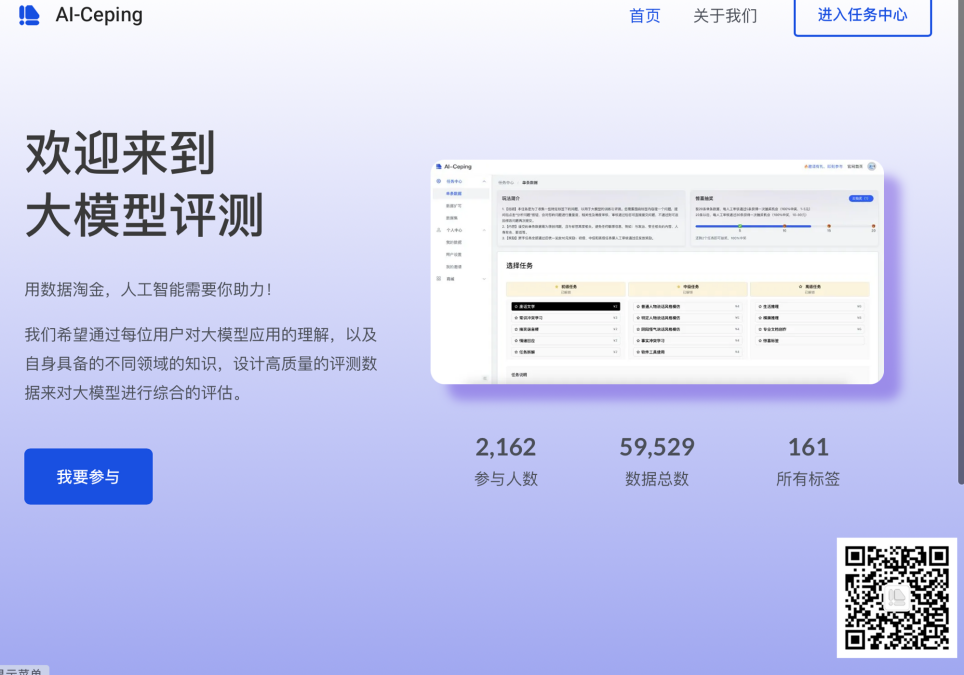This screenshot has height=675, width=964.
Task: Select the 任务中心 icon in the preview sidebar
Action: pyautogui.click(x=438, y=180)
